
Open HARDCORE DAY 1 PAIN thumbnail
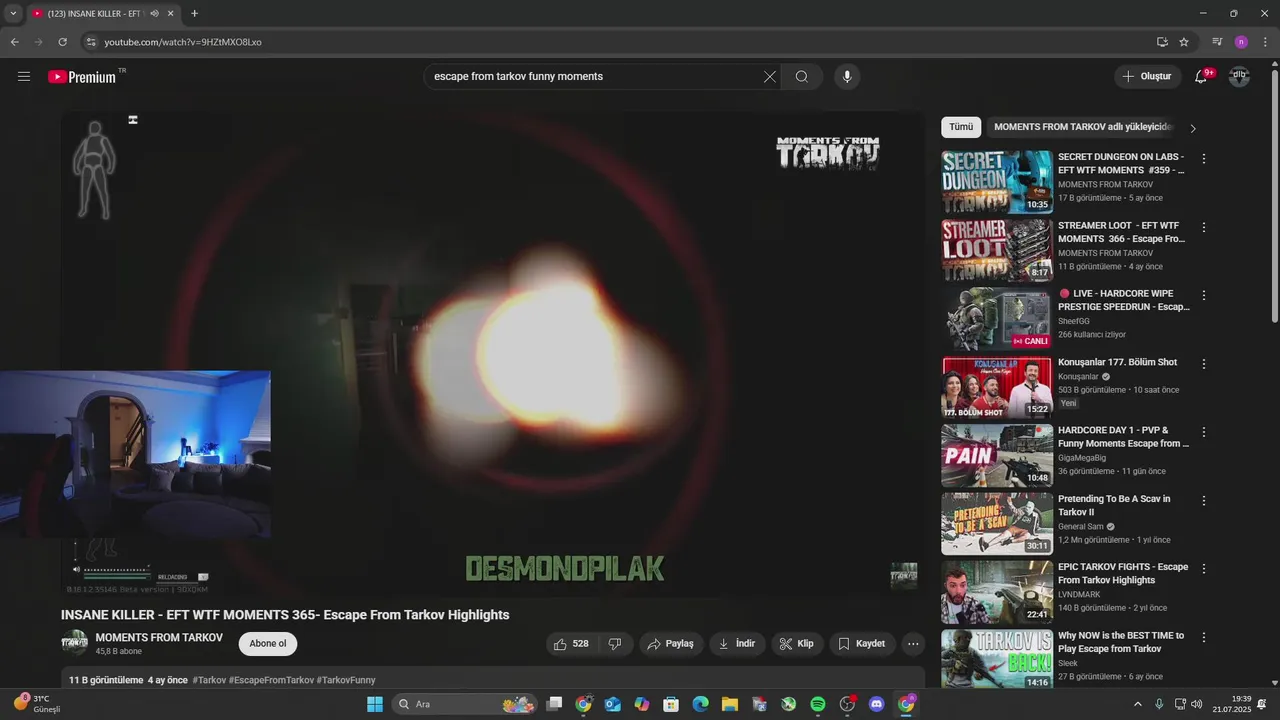coord(997,455)
